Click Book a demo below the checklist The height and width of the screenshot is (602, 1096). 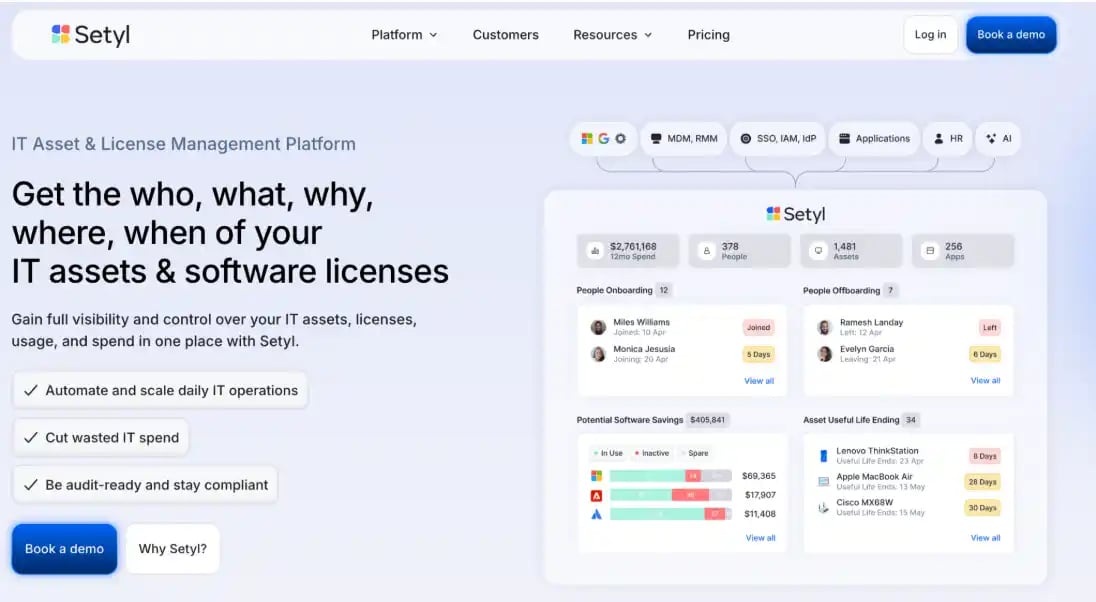(64, 549)
